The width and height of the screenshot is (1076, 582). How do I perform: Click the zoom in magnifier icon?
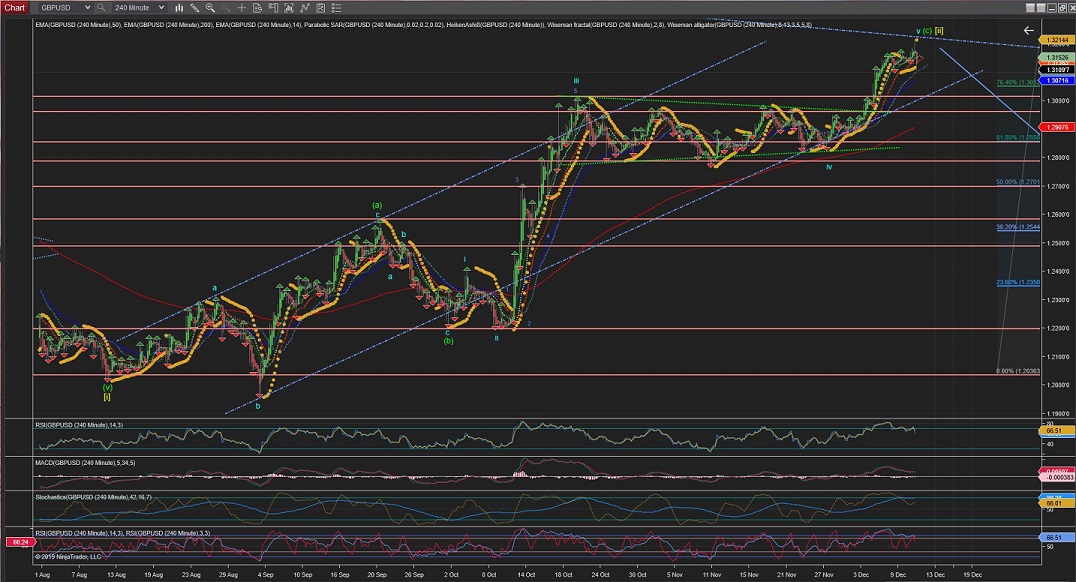[x=210, y=8]
